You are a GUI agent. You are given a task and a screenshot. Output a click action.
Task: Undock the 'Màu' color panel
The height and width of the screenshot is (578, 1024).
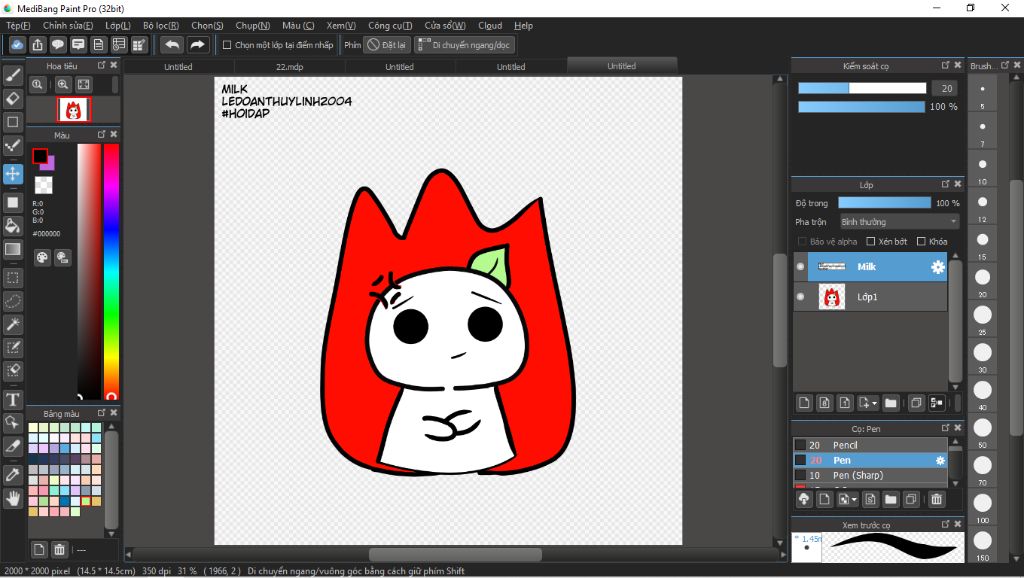point(101,134)
